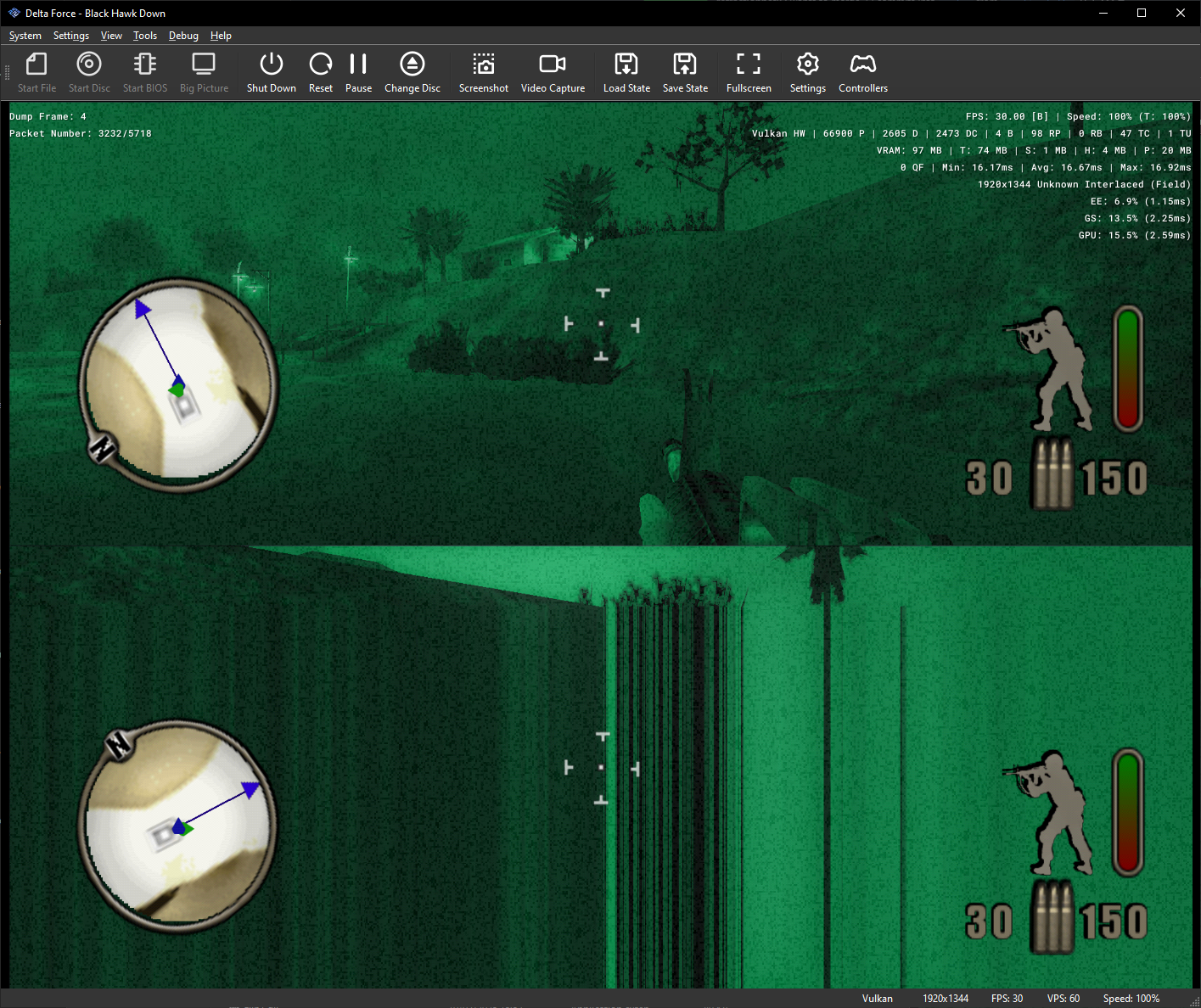Click the upper player's radar minimap

178,385
